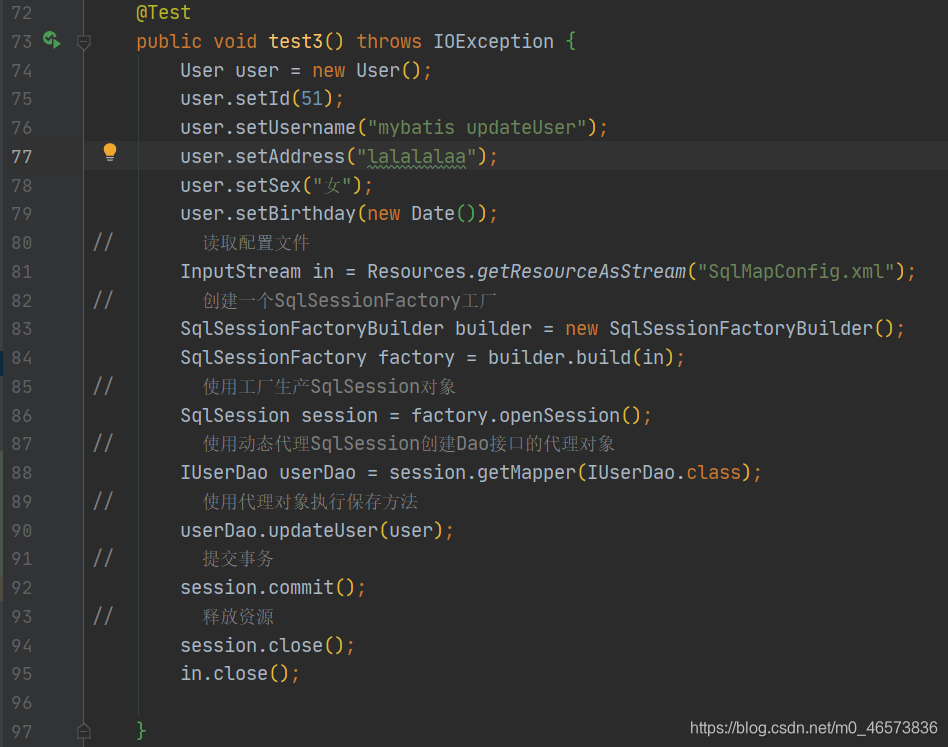Click the throws keyword on line 73

(x=389, y=41)
